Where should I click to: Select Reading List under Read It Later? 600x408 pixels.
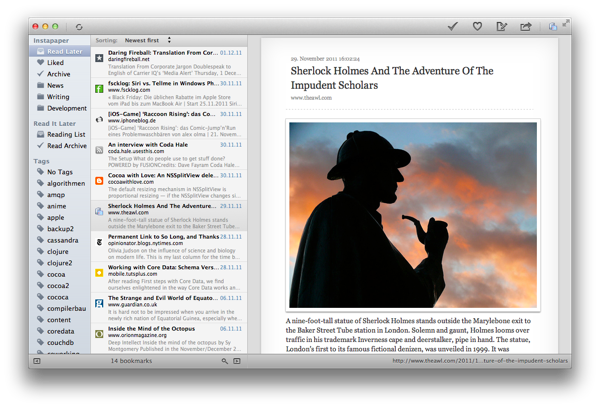coord(60,134)
